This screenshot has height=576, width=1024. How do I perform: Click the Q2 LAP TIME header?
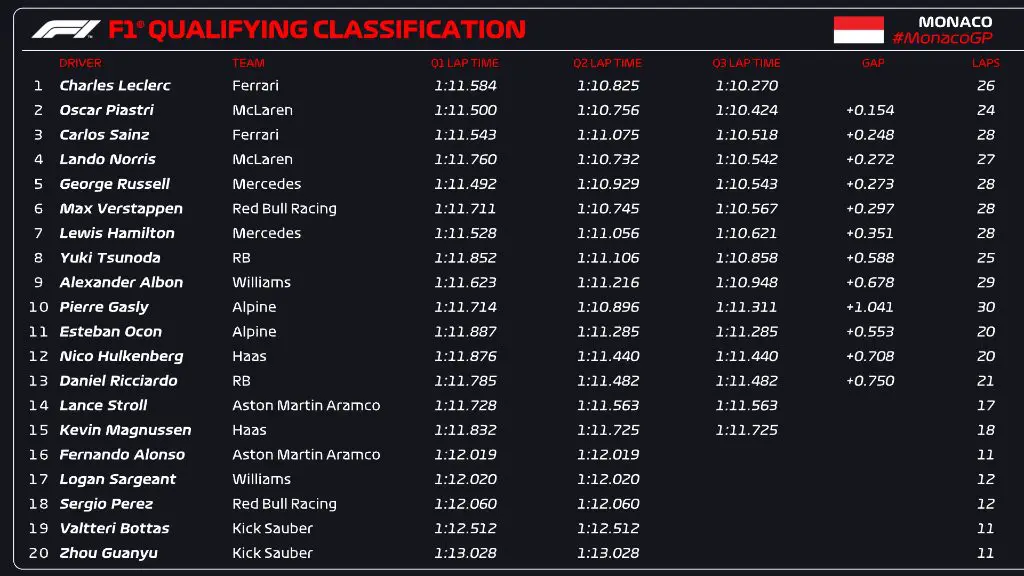click(606, 63)
